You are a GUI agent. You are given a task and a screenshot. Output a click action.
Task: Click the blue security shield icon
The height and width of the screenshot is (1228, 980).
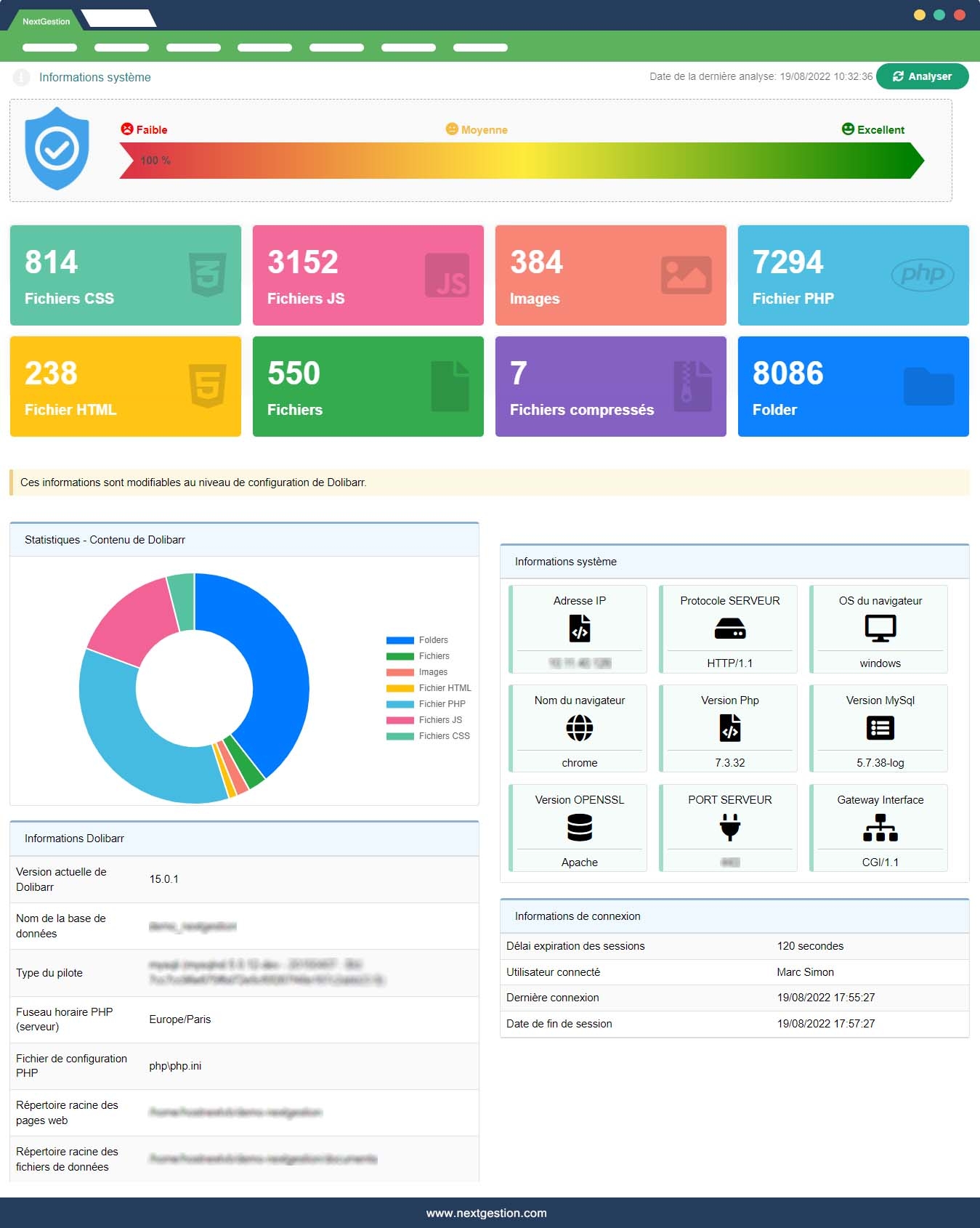coord(57,149)
